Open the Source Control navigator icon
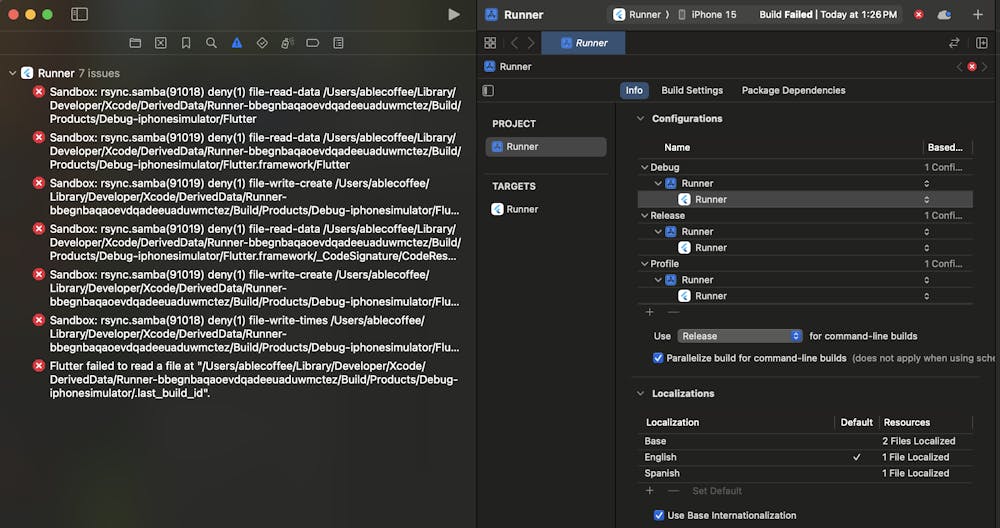This screenshot has width=1000, height=528. coord(161,43)
